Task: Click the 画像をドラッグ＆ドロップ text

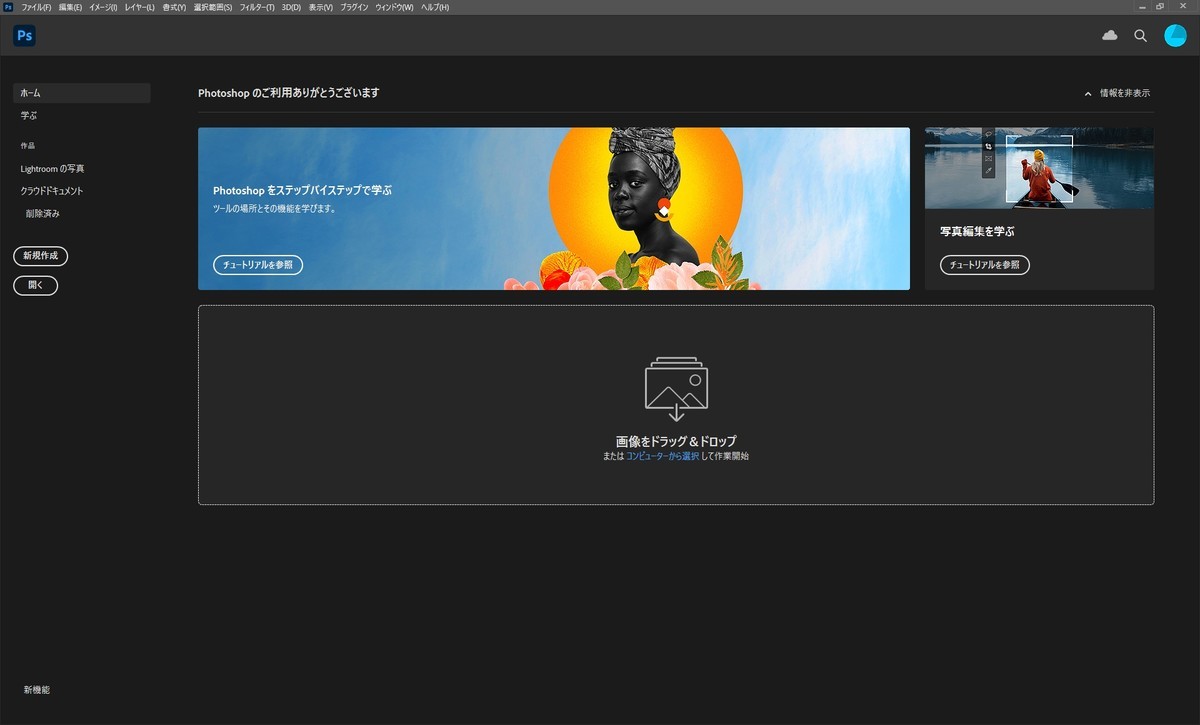Action: click(x=676, y=441)
